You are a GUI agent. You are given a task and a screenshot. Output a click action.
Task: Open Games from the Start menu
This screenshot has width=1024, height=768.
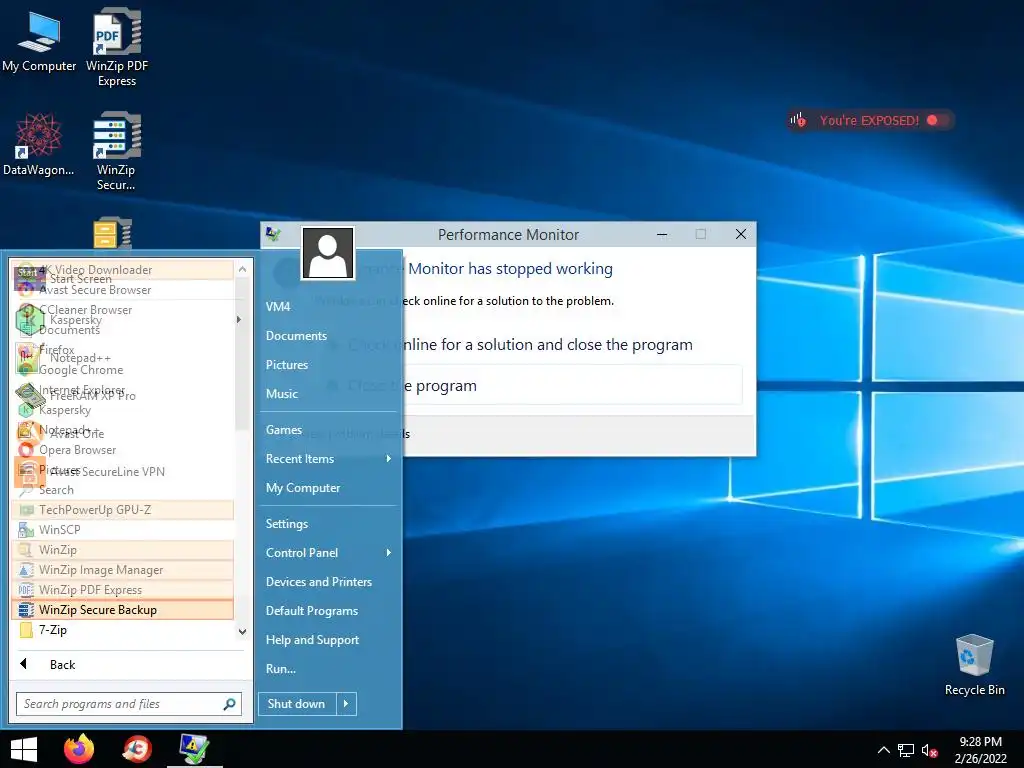329,430
